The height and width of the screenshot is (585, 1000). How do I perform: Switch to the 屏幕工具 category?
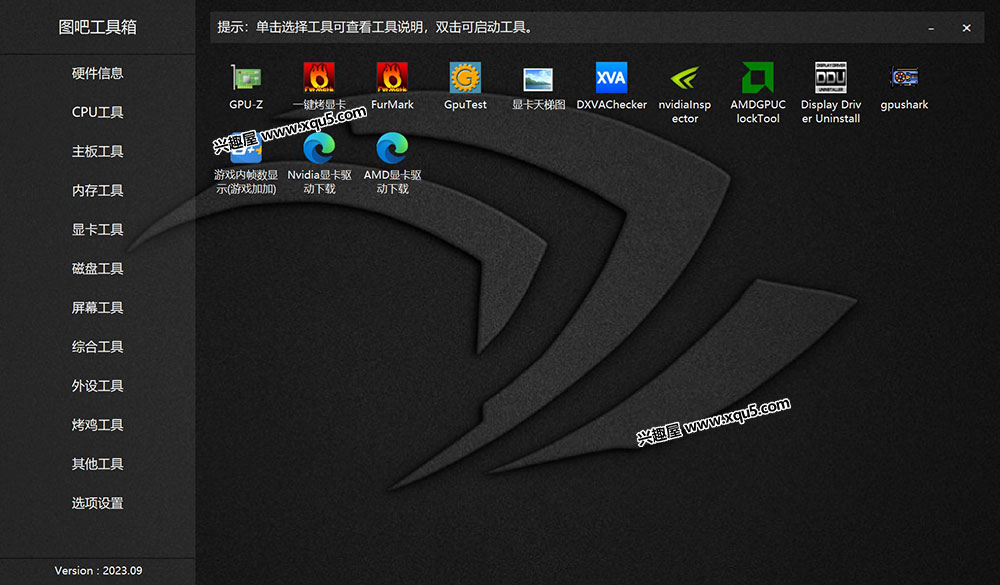pos(98,307)
